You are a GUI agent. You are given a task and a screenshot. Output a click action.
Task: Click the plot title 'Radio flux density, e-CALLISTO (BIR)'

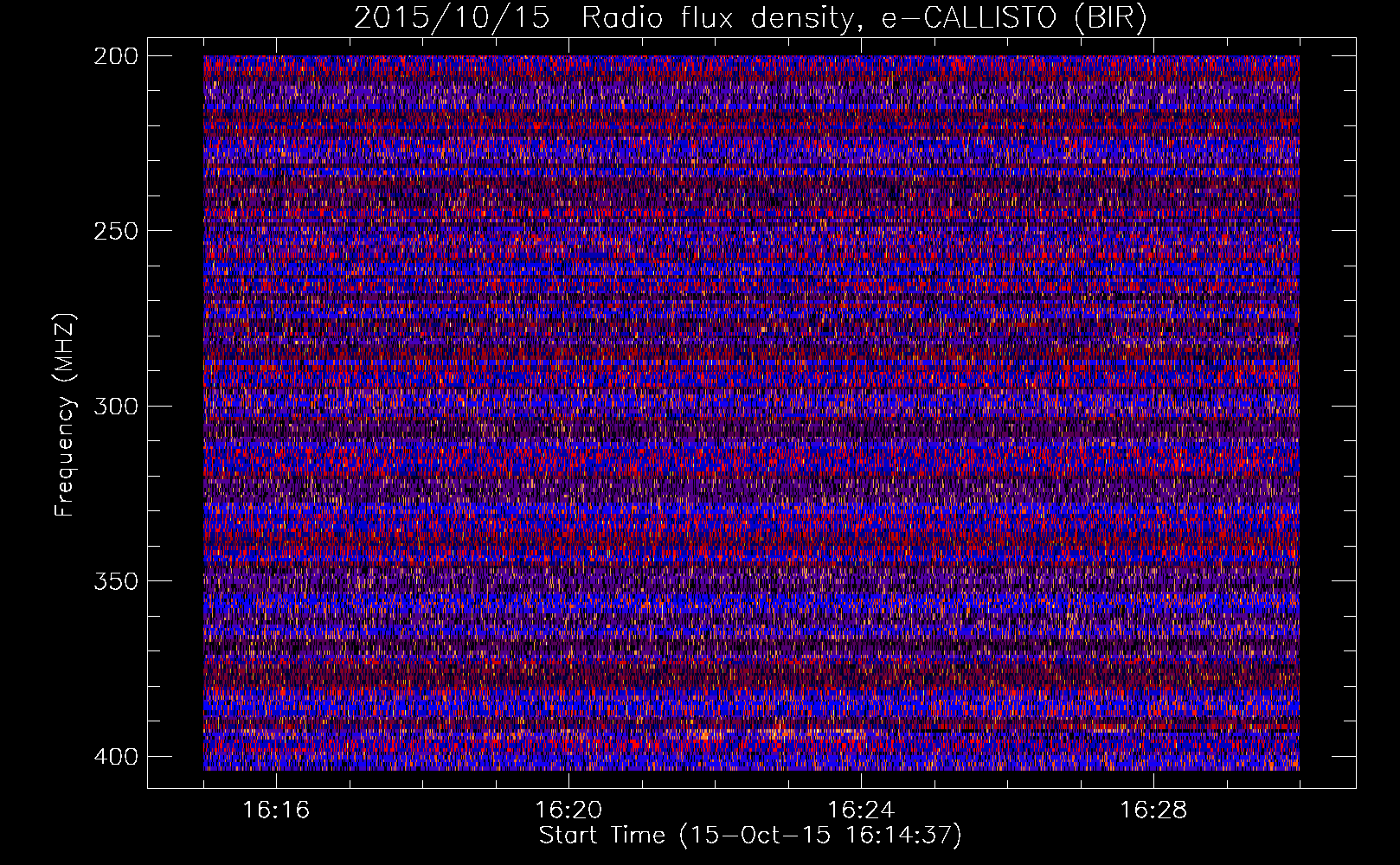(864, 18)
